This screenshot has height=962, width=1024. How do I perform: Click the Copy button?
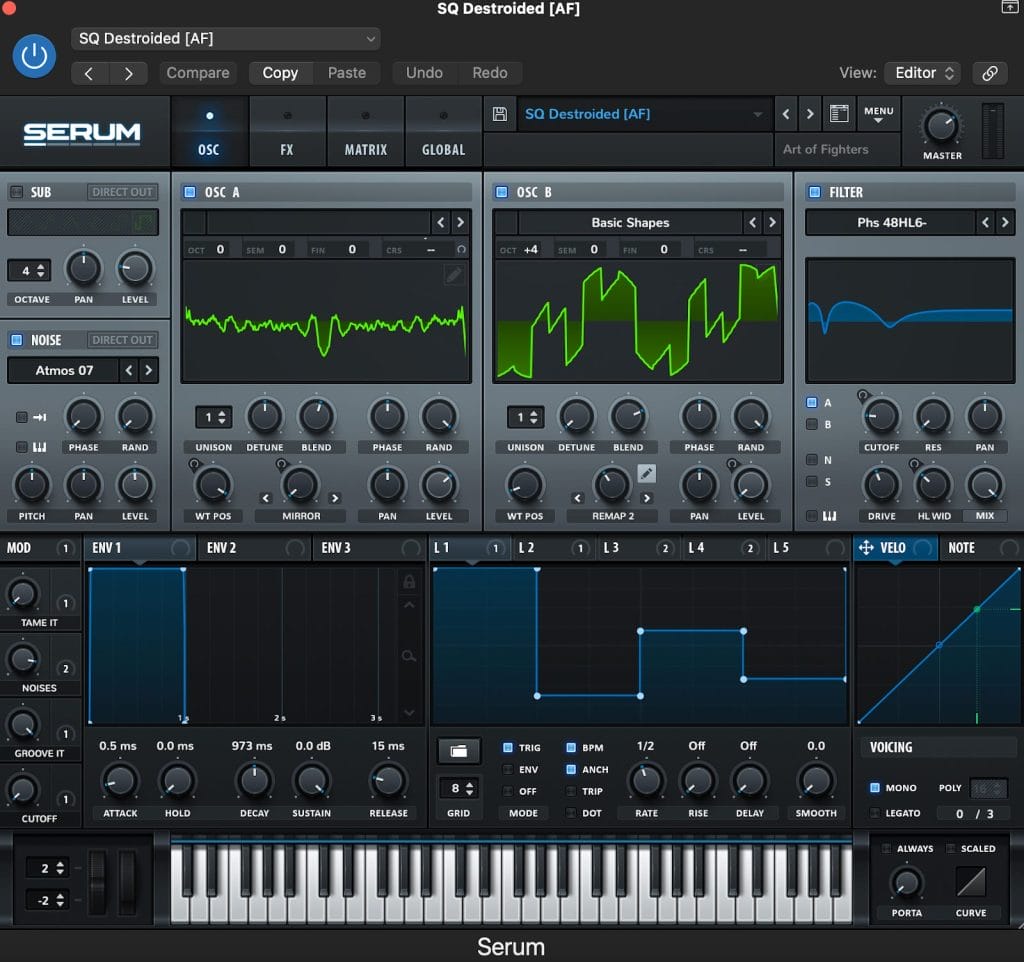point(280,73)
